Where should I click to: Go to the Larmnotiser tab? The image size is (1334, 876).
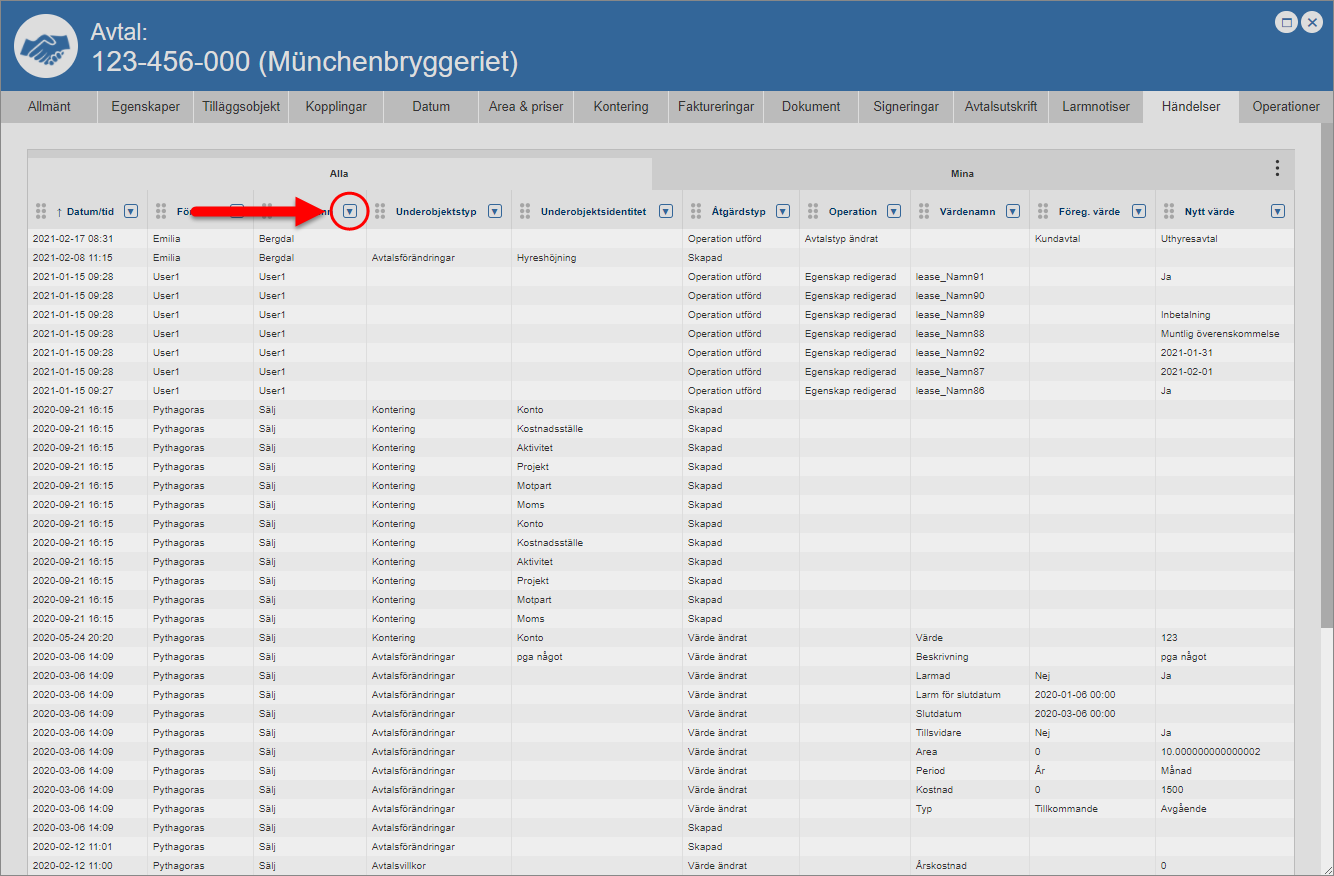[1095, 106]
